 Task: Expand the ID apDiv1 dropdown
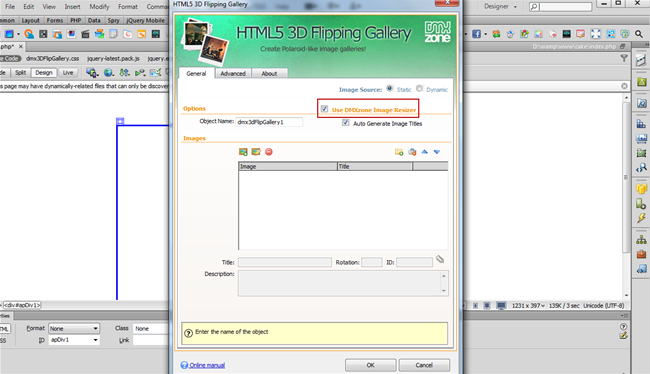95,340
